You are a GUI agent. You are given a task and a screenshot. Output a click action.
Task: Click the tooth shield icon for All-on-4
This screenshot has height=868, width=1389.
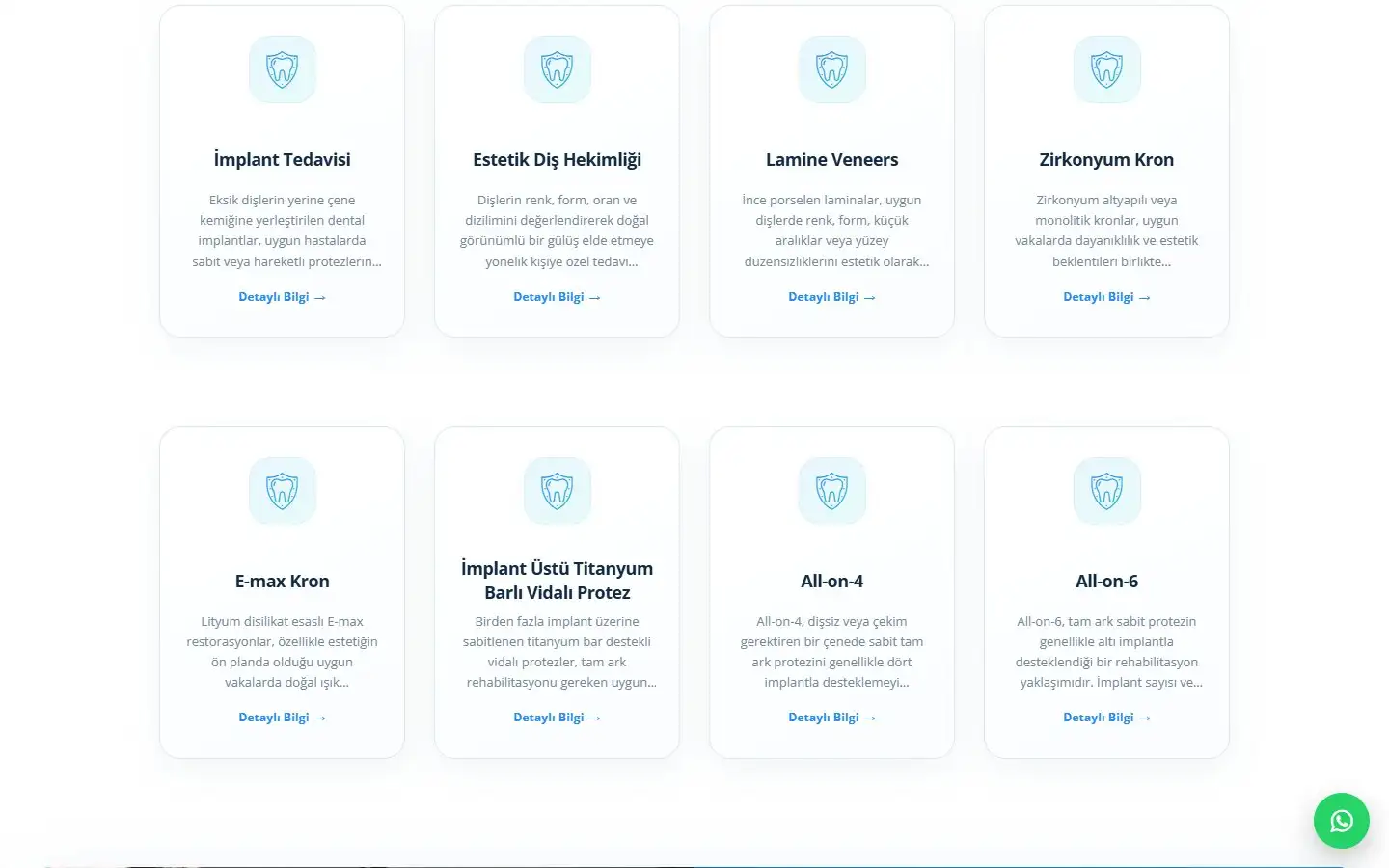click(x=832, y=491)
